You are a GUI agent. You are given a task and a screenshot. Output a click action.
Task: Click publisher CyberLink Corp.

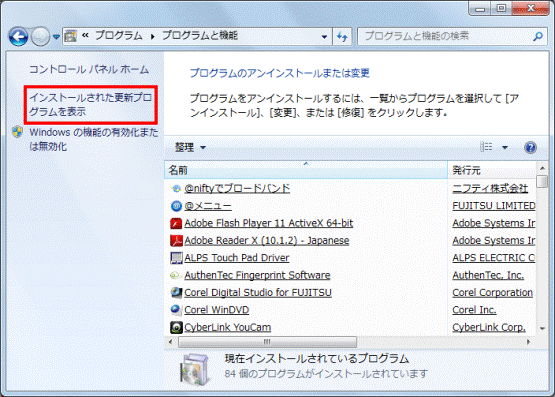click(x=489, y=327)
